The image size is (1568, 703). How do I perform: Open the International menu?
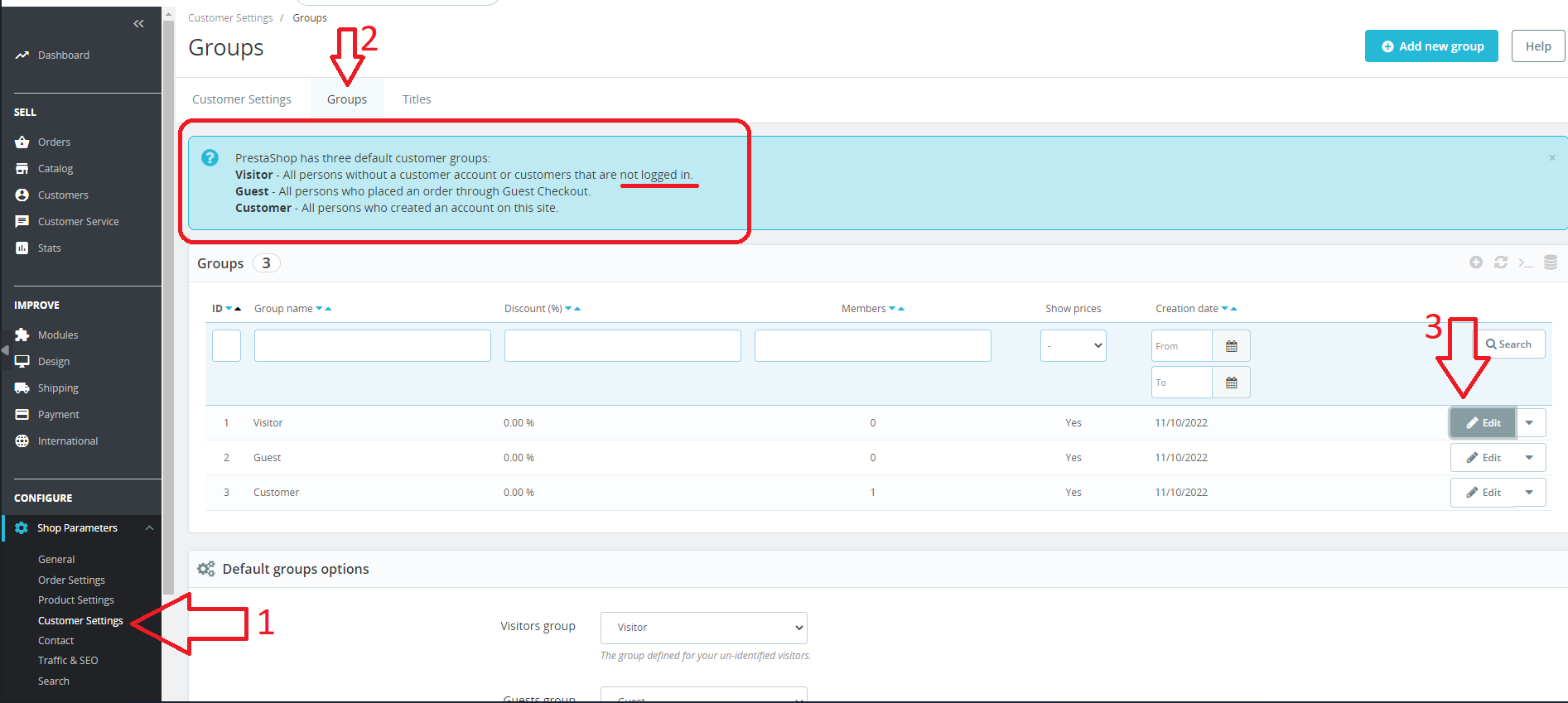coord(68,441)
